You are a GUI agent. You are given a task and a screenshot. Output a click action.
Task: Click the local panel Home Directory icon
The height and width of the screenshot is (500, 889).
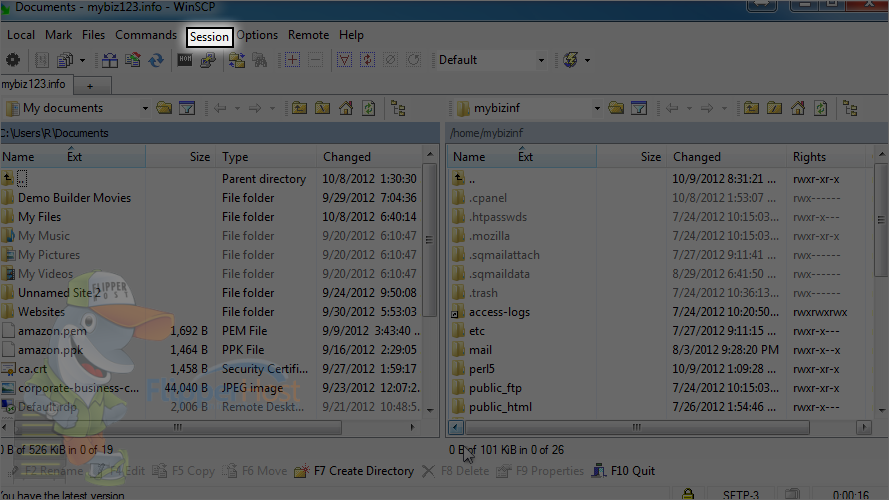(346, 108)
